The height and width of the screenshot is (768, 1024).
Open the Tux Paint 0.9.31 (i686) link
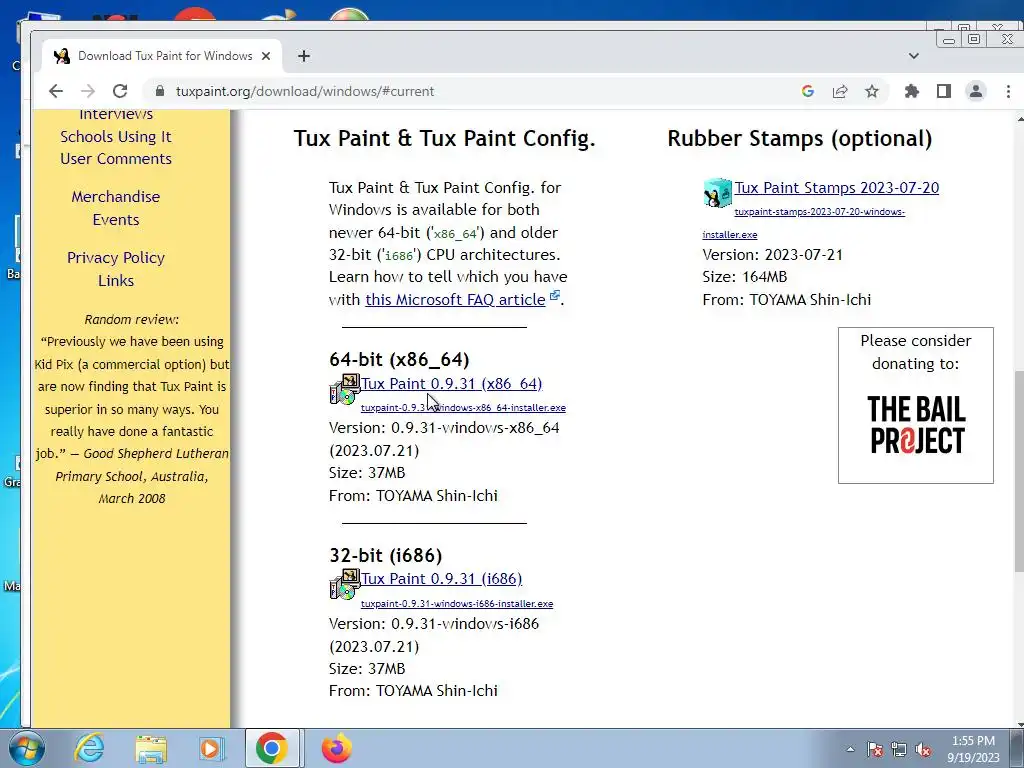point(441,579)
